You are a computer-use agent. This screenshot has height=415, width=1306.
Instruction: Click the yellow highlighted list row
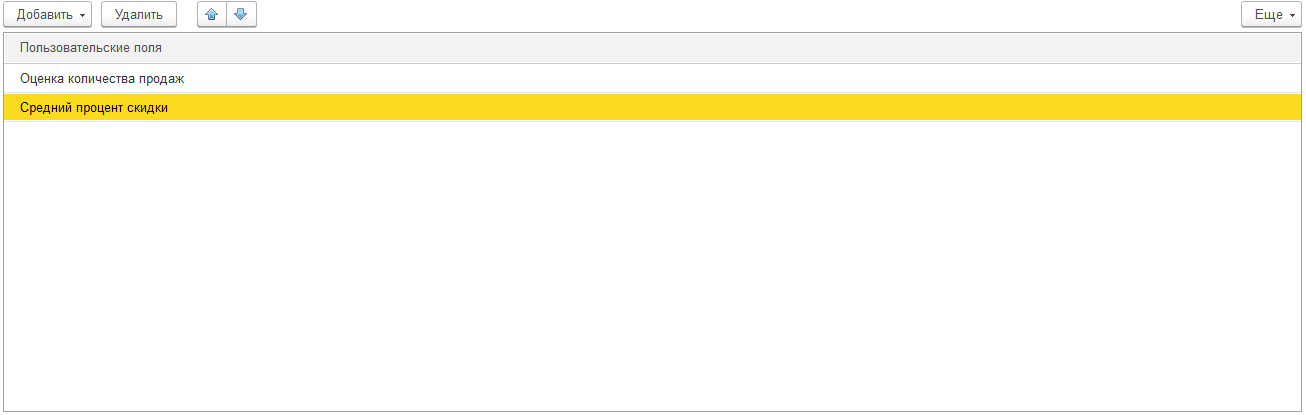(653, 107)
